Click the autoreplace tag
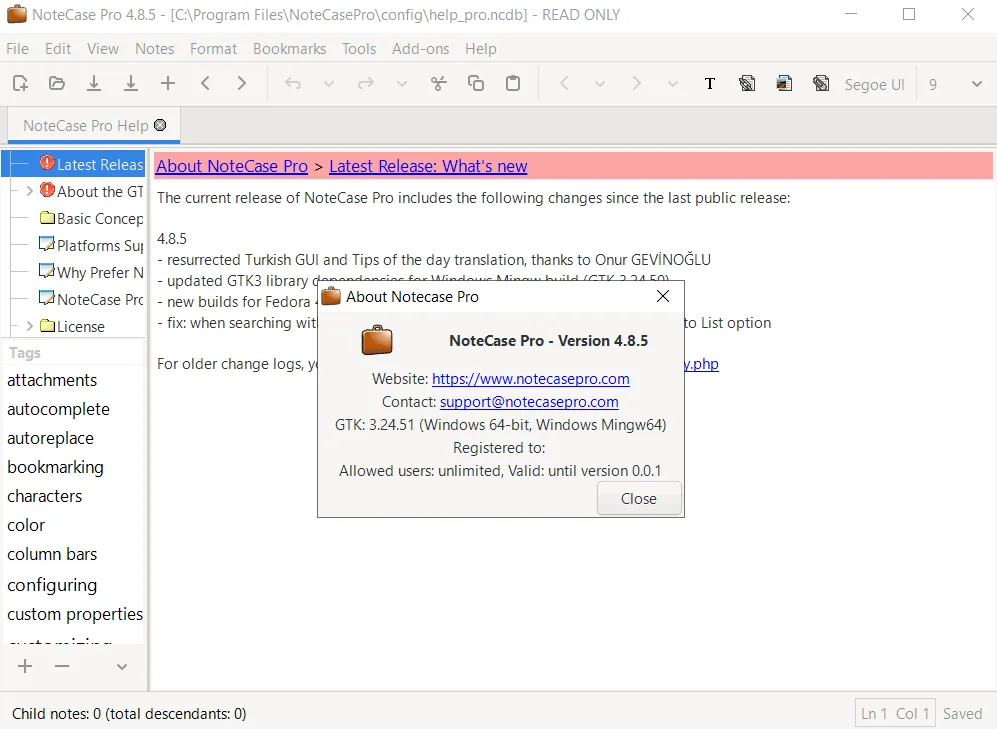The height and width of the screenshot is (729, 997). point(50,439)
